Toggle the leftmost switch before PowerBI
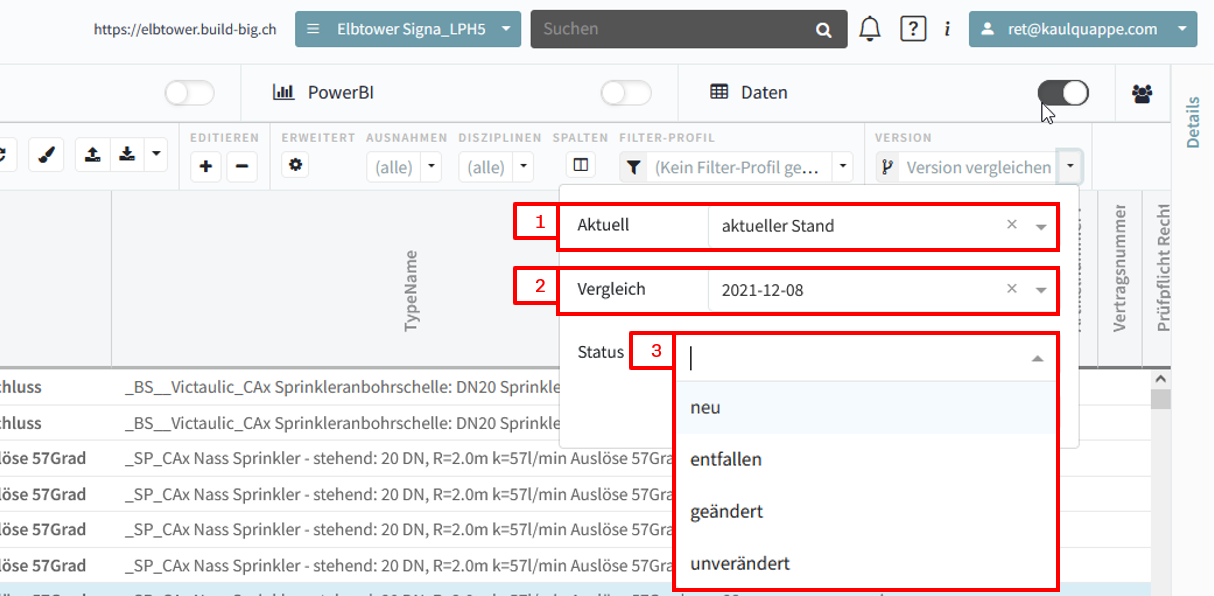The height and width of the screenshot is (596, 1214). pyautogui.click(x=189, y=93)
